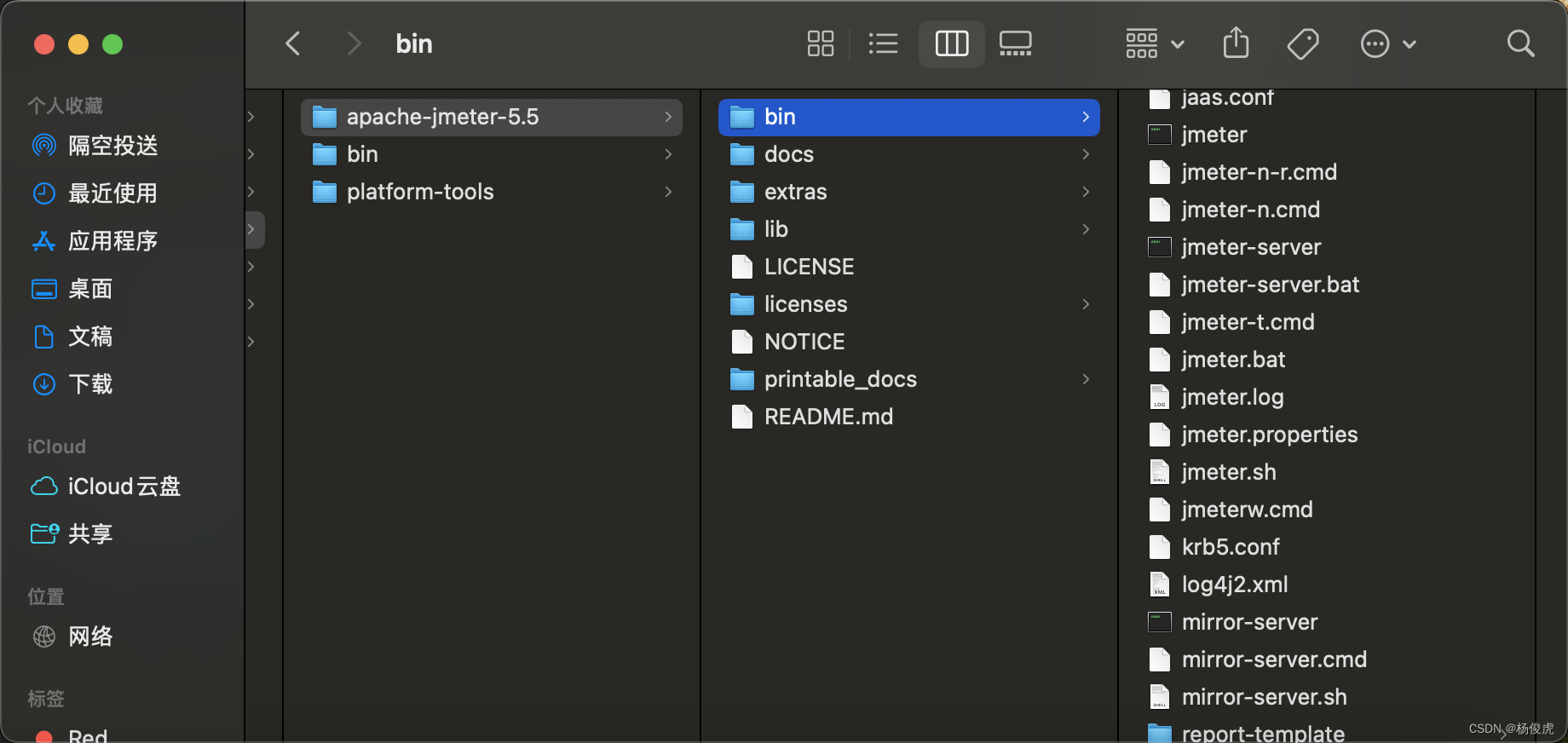
Task: Expand printable_docs via its chevron
Action: click(1086, 379)
